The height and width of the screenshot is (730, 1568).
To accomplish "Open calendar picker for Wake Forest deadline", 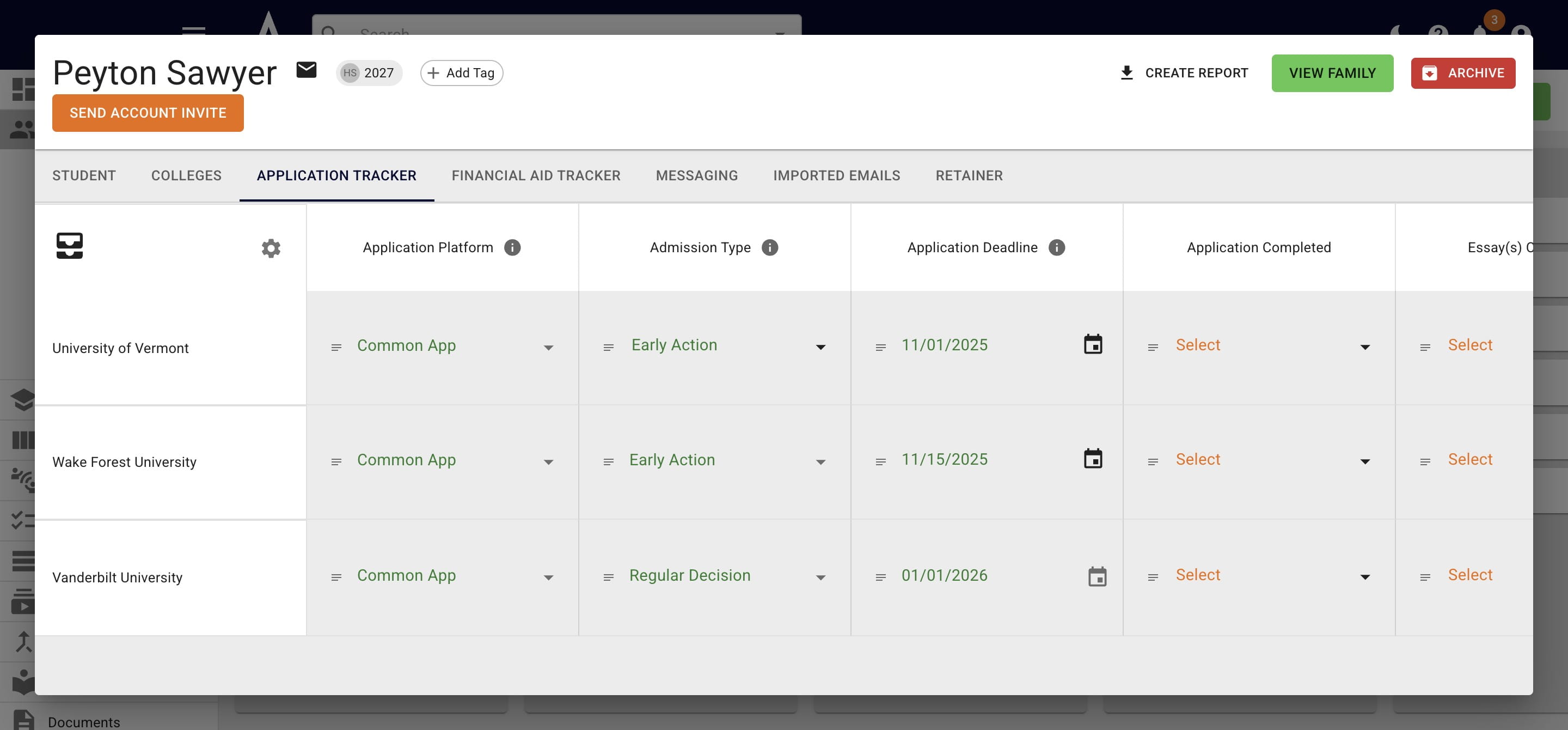I will point(1093,459).
